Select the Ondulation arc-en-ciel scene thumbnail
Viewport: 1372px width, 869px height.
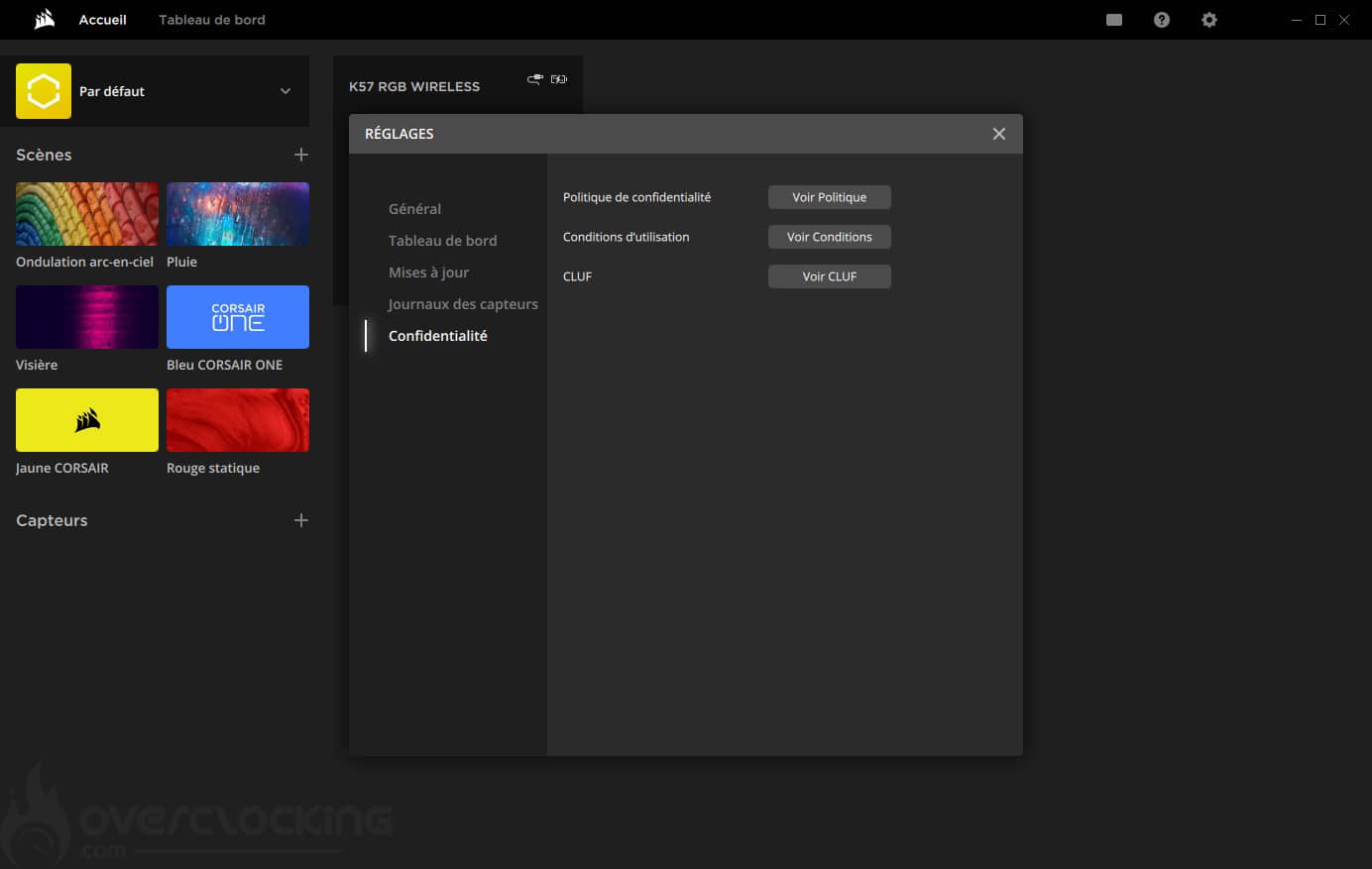tap(87, 214)
